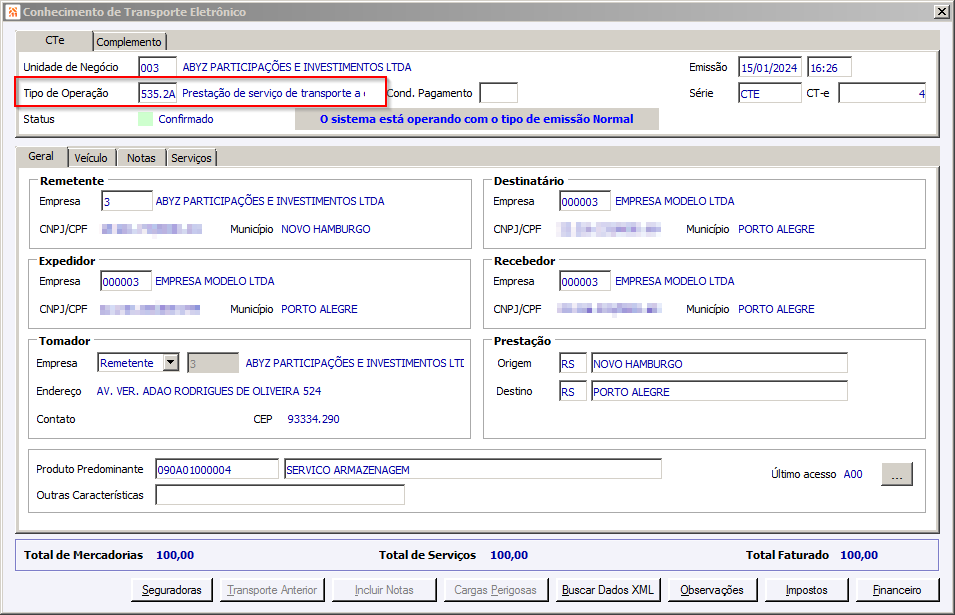This screenshot has width=955, height=615.
Task: Click the Unidade de Negócio code field
Action: point(157,68)
